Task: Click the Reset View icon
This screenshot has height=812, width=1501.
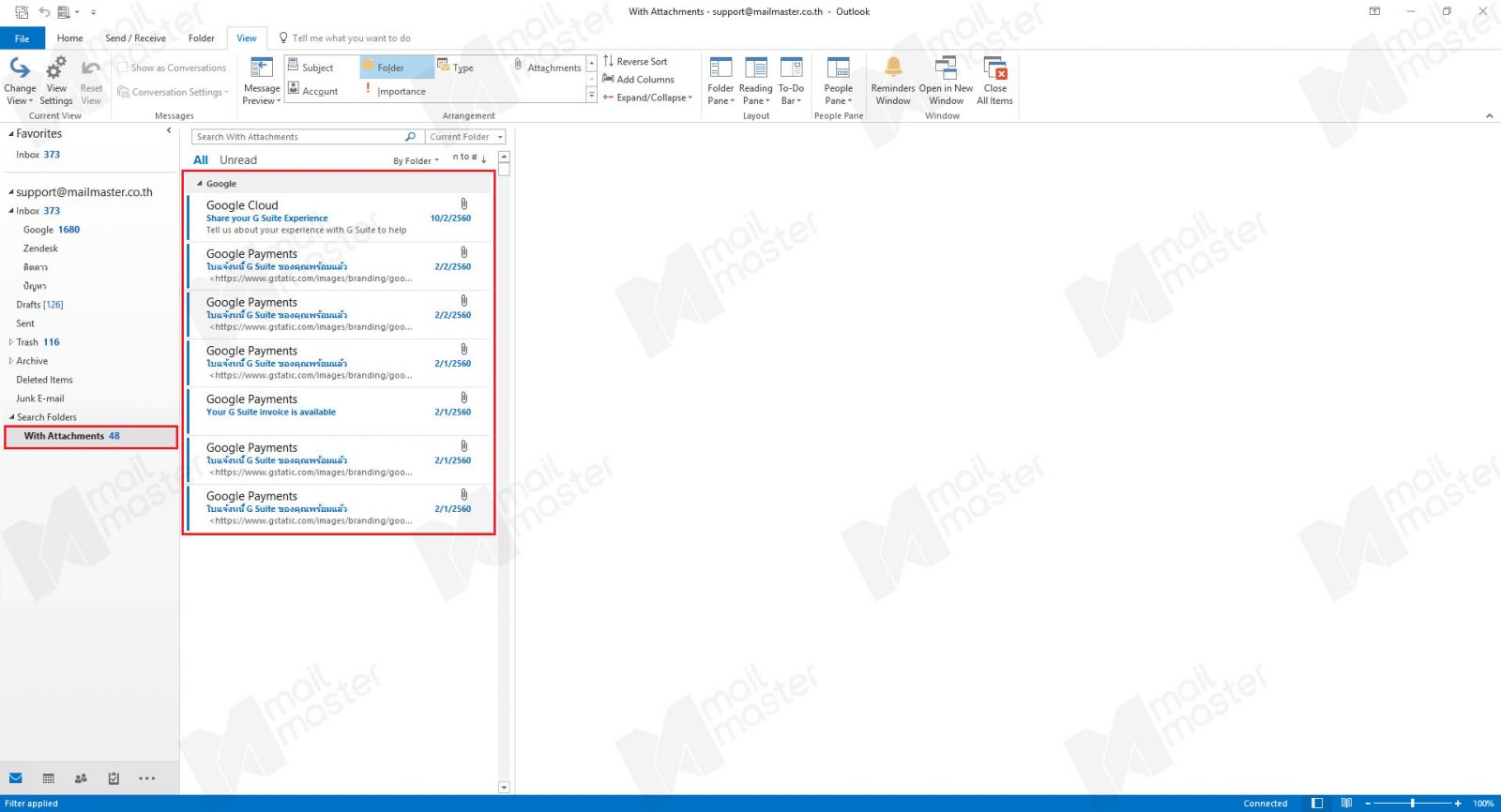Action: coord(91,68)
